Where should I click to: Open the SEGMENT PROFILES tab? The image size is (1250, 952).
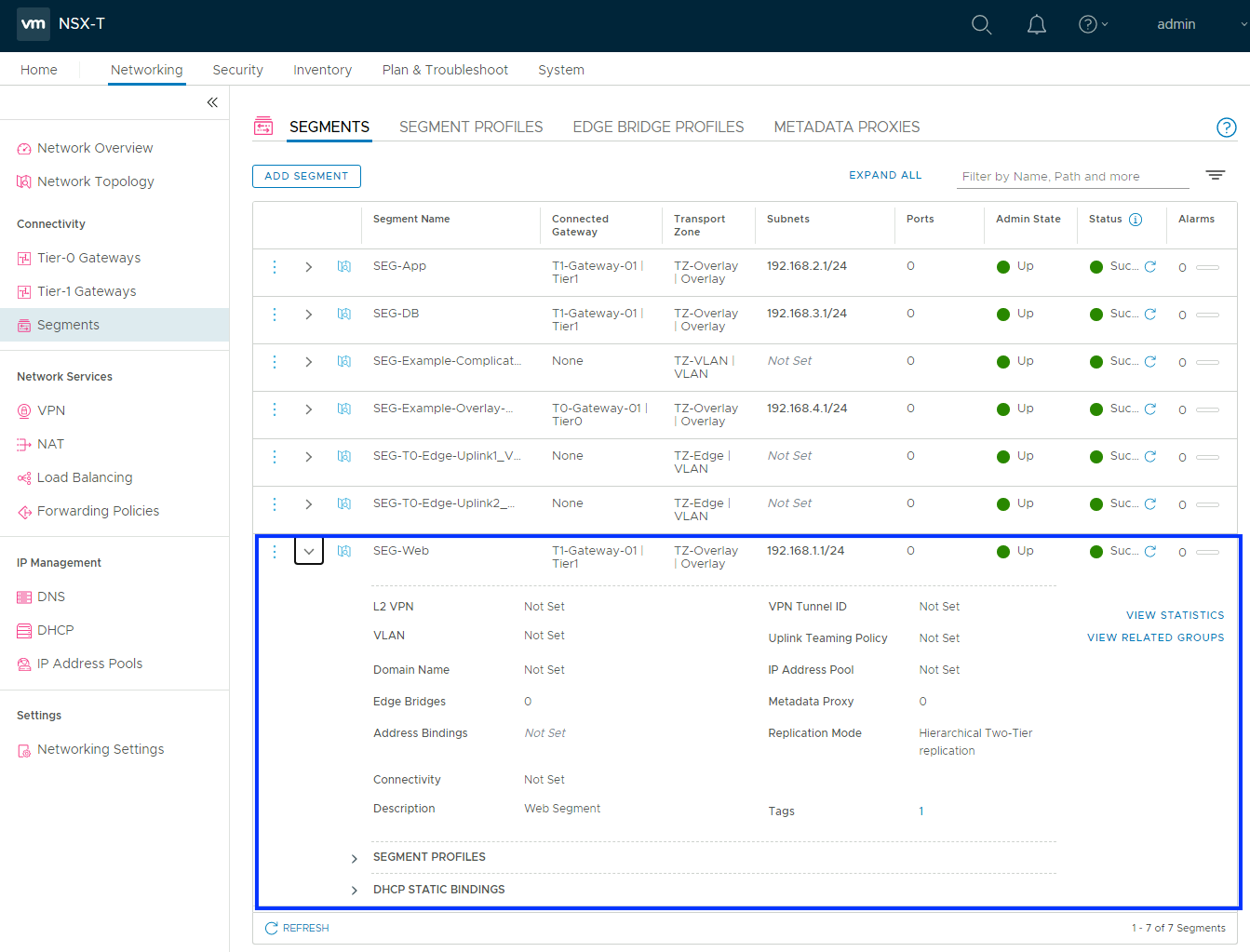coord(470,127)
